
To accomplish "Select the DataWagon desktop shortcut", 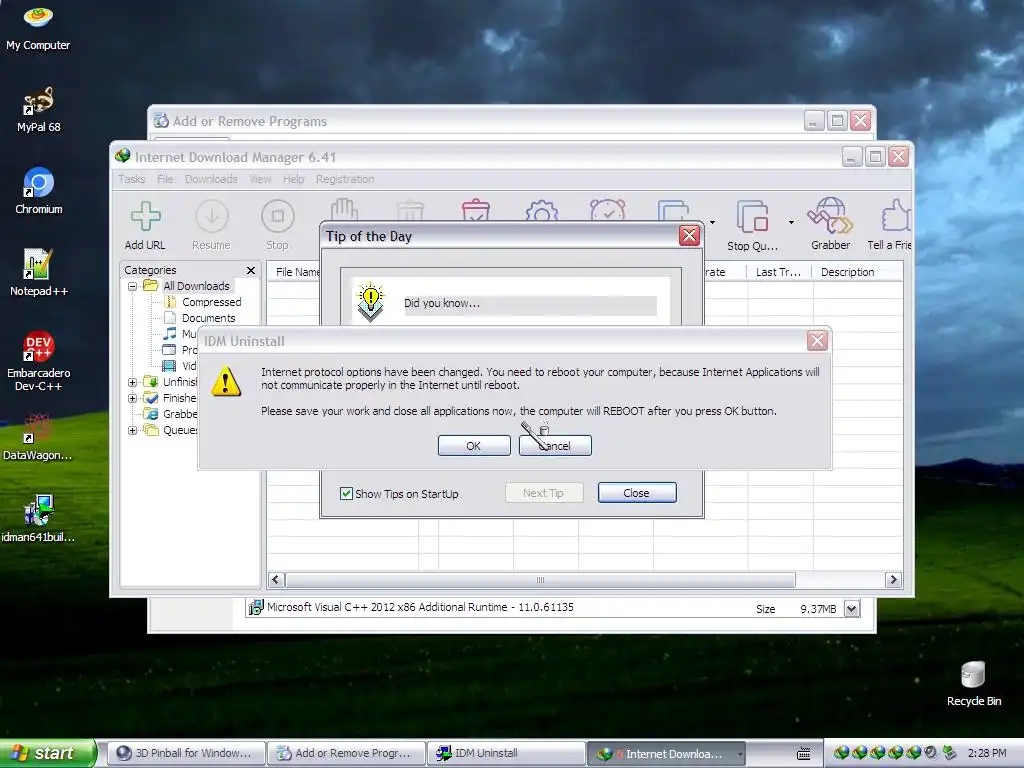I will (37, 428).
